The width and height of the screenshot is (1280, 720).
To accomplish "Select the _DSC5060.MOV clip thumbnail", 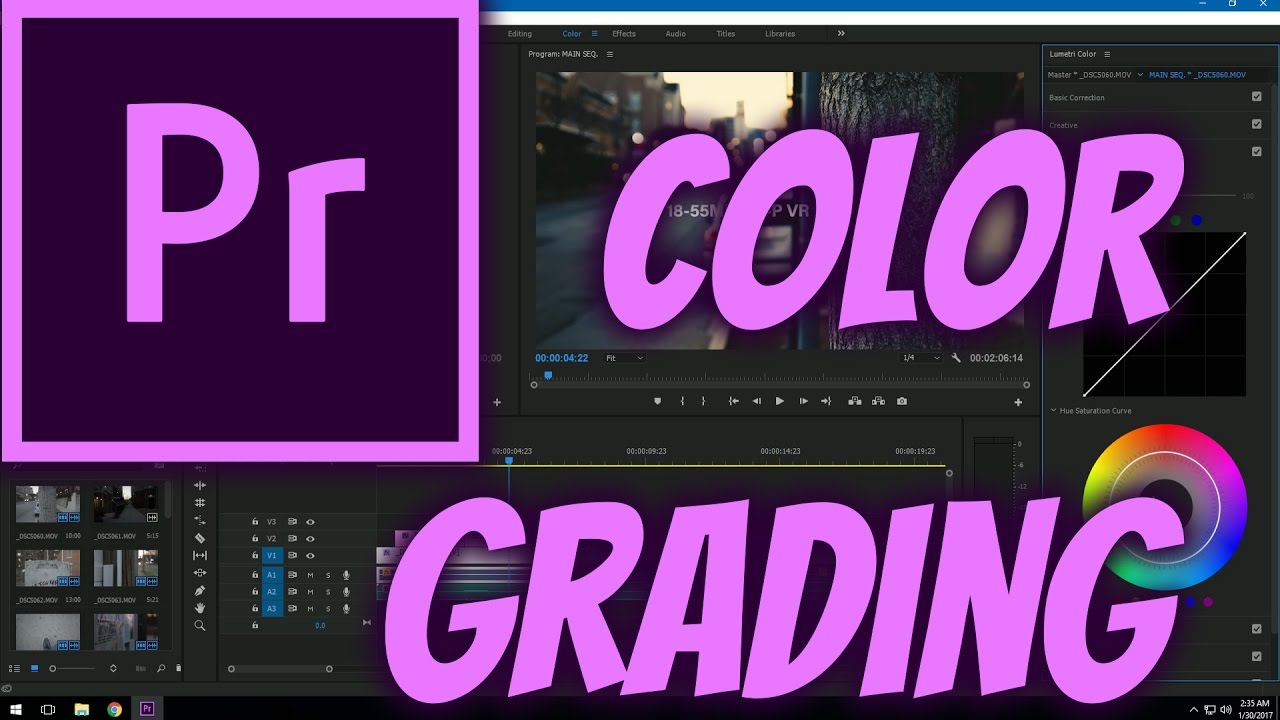I will tap(48, 504).
